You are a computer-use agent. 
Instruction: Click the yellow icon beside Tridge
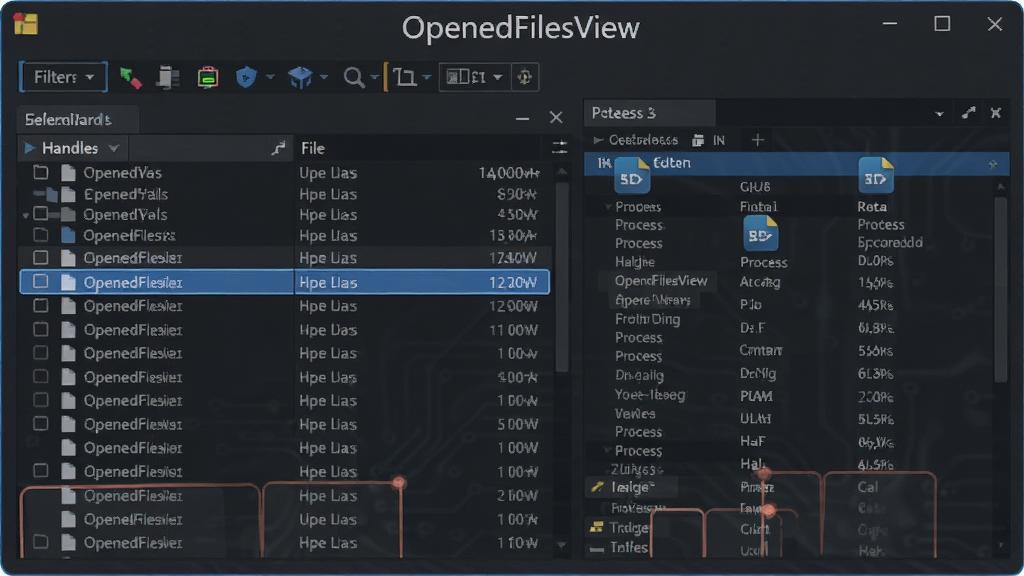coord(596,527)
